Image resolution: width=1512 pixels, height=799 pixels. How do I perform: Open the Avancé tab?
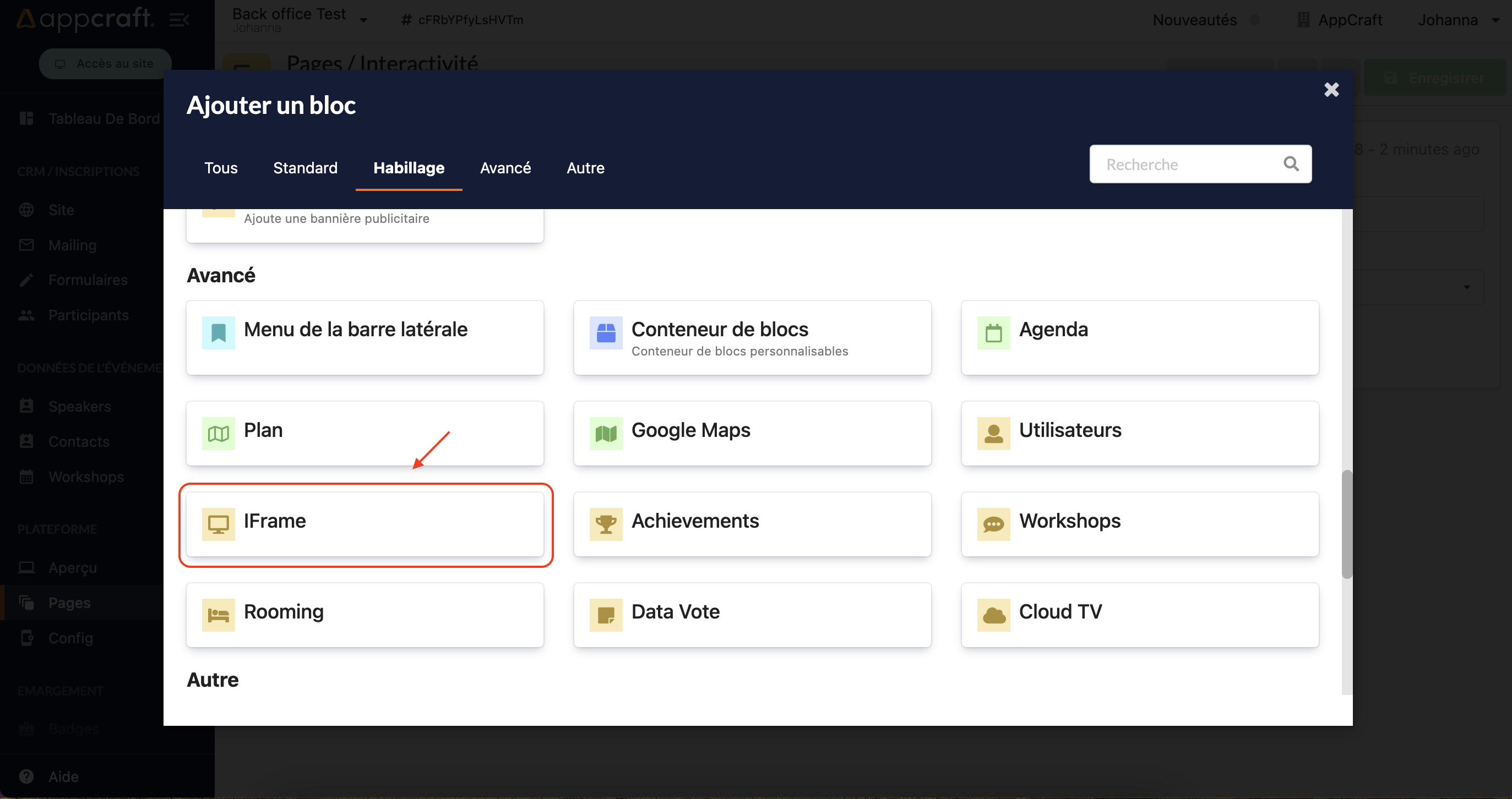coord(505,168)
